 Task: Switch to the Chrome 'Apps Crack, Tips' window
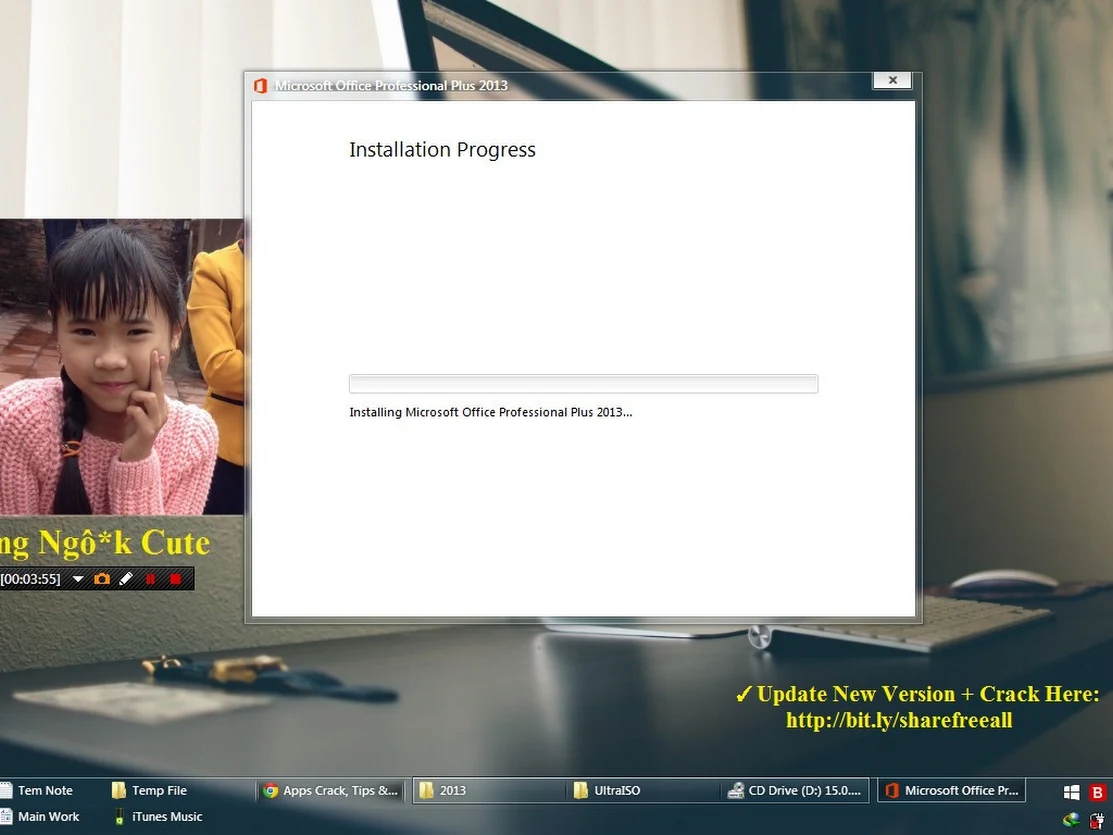(330, 790)
